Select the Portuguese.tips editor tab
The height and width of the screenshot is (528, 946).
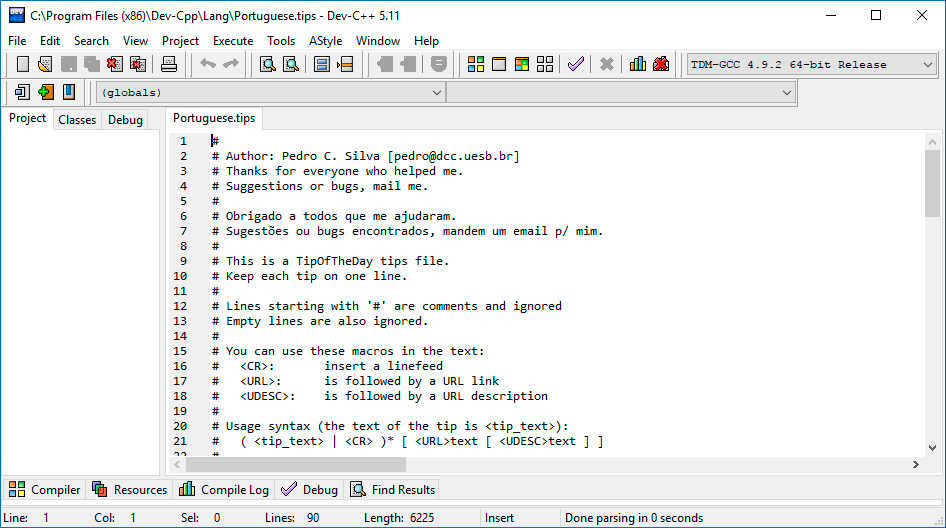click(x=214, y=118)
